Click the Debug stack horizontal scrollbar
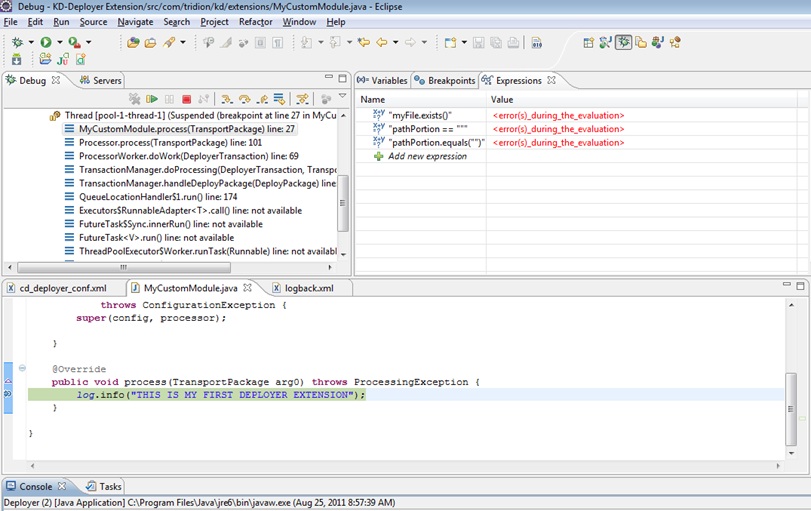Screen dimensions: 811x511 pos(123,267)
